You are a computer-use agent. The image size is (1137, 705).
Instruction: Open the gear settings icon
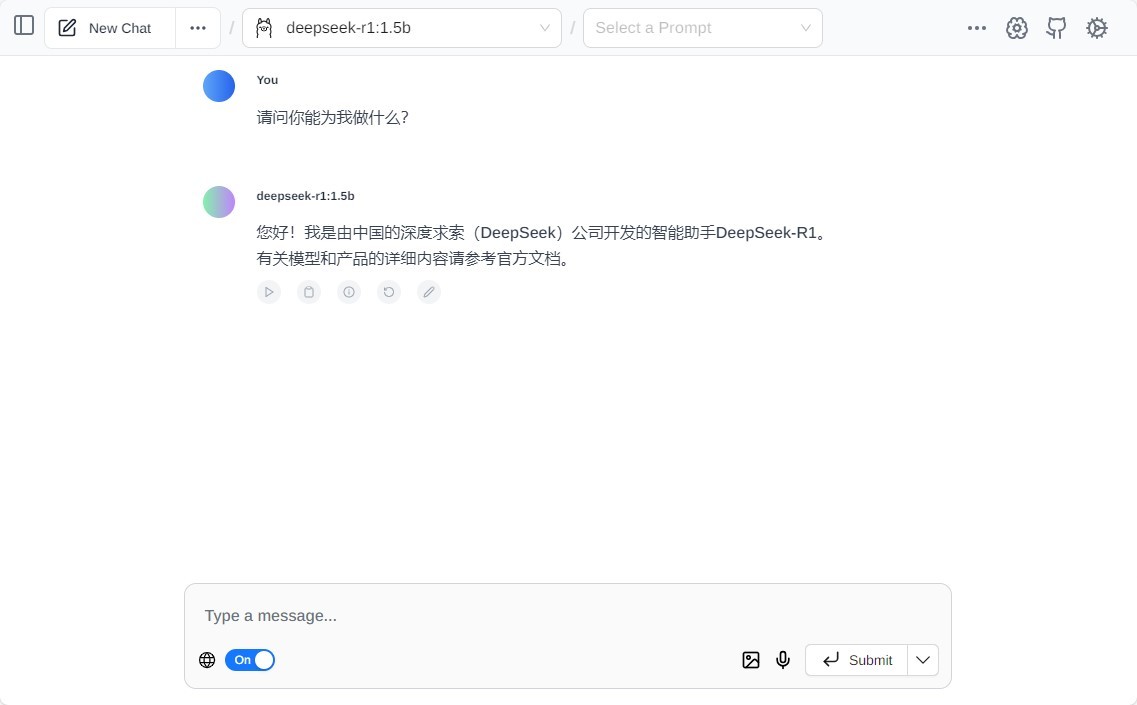pyautogui.click(x=1097, y=28)
